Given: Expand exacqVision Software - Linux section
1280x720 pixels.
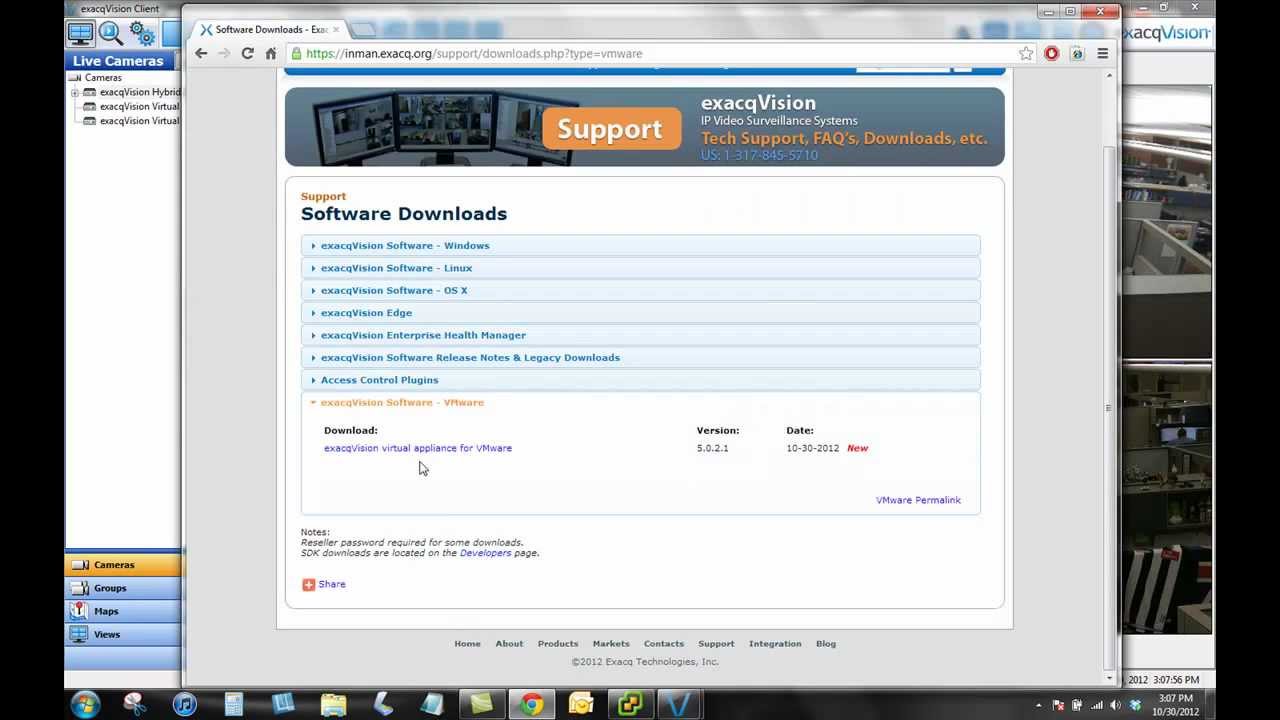Looking at the screenshot, I should 640,268.
